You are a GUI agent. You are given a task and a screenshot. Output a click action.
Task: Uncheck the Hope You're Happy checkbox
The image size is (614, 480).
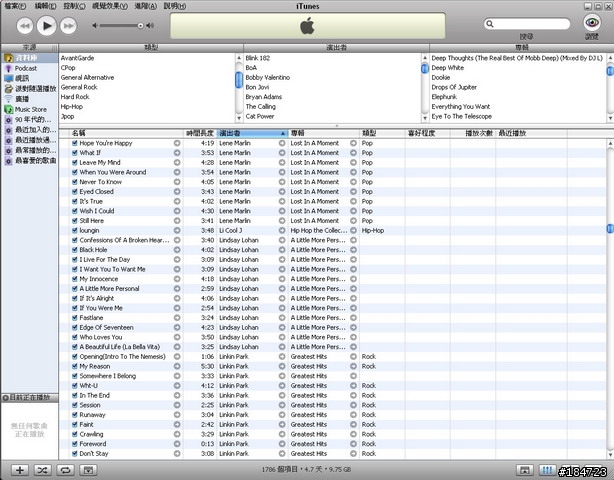[74, 143]
